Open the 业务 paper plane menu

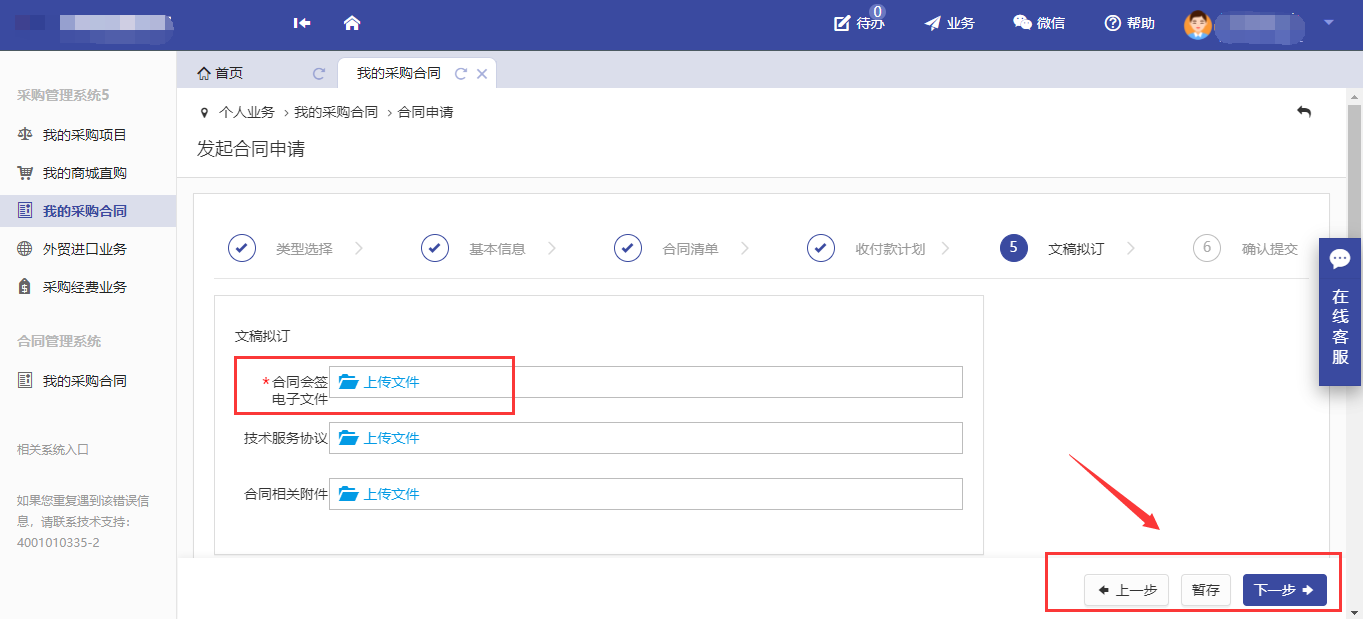click(x=949, y=23)
